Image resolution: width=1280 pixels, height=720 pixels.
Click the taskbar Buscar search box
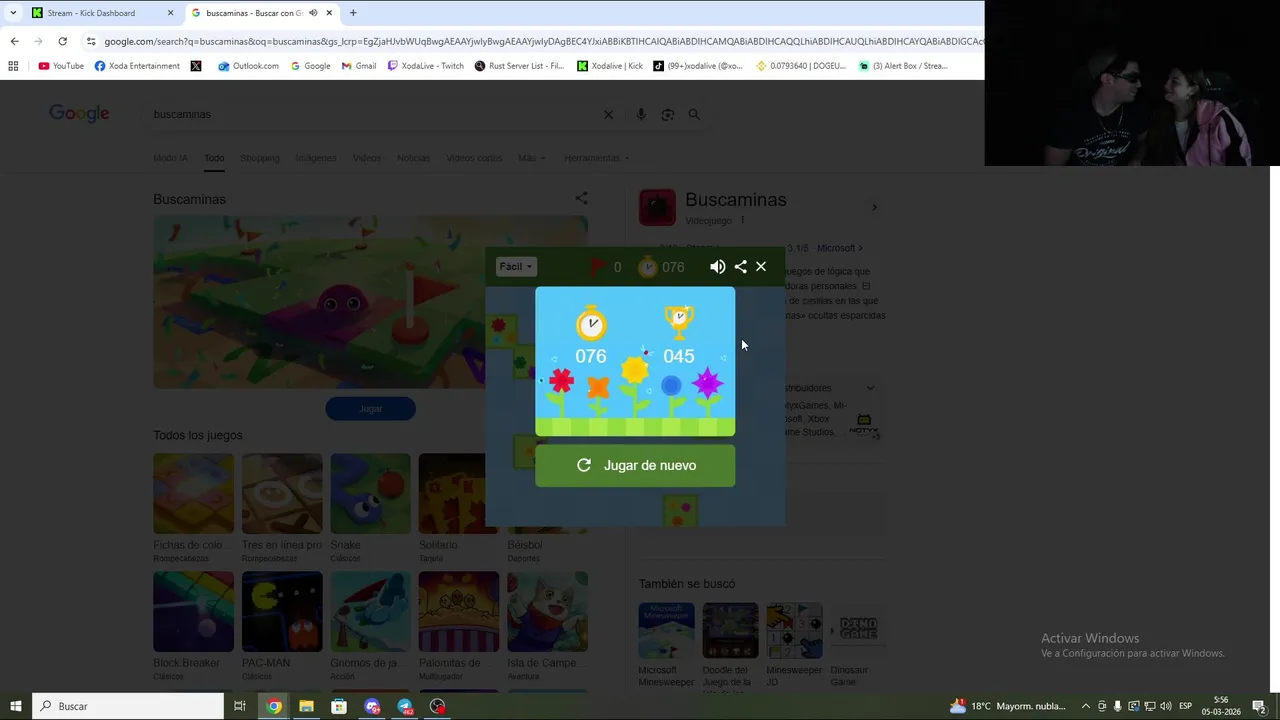coord(127,706)
